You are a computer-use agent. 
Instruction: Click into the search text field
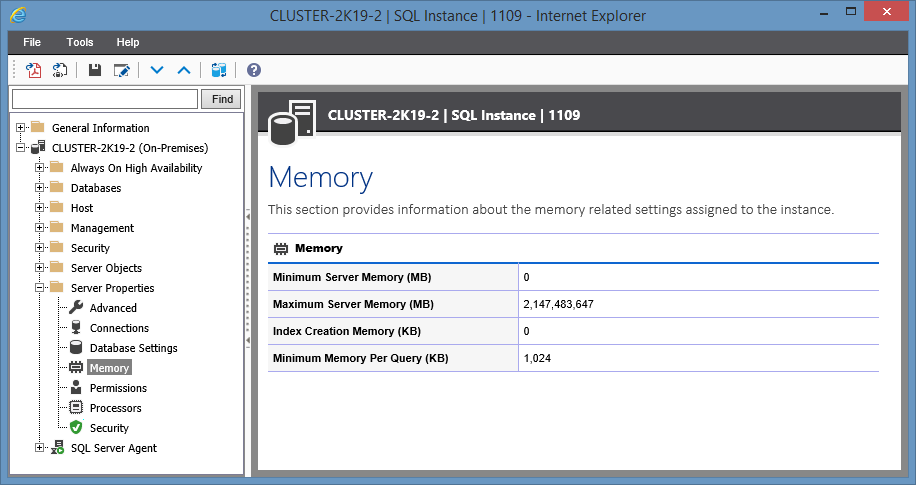(x=105, y=99)
